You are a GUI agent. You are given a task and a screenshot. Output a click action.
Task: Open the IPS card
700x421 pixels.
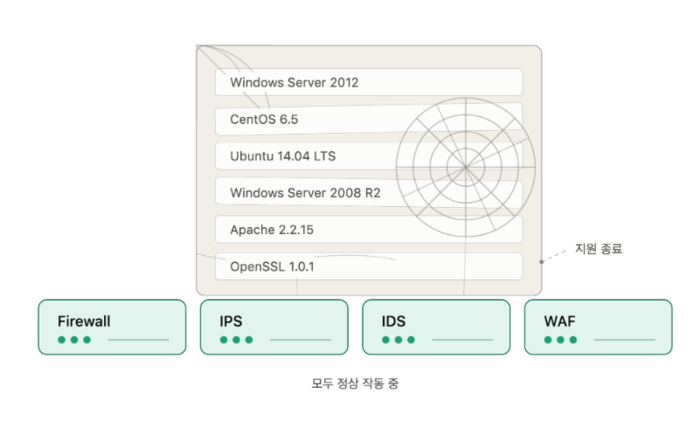point(274,327)
